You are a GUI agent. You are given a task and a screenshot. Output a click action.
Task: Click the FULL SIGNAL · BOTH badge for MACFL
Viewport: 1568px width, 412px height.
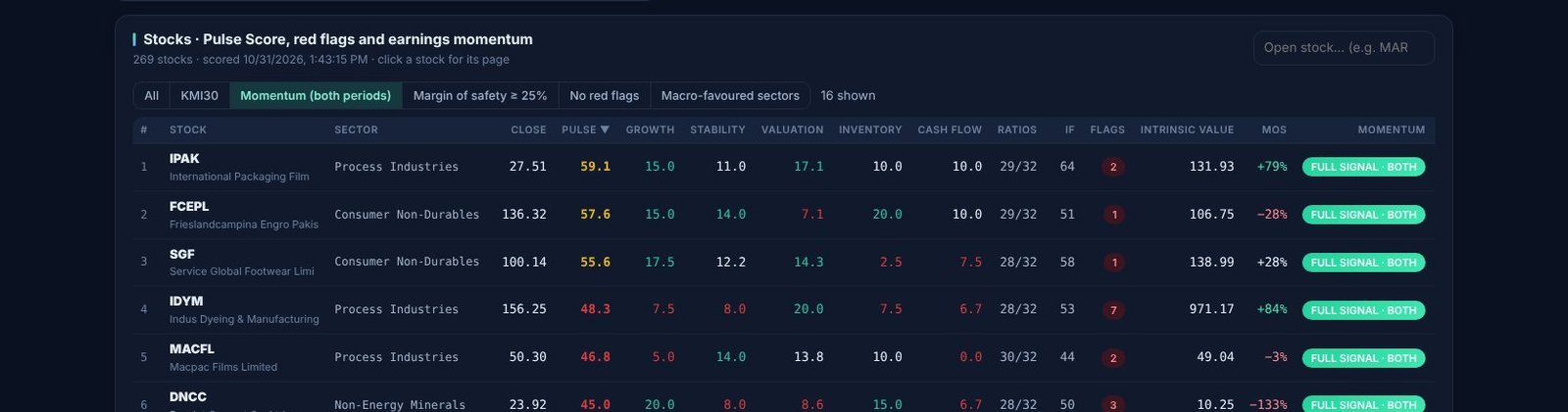[x=1363, y=358]
